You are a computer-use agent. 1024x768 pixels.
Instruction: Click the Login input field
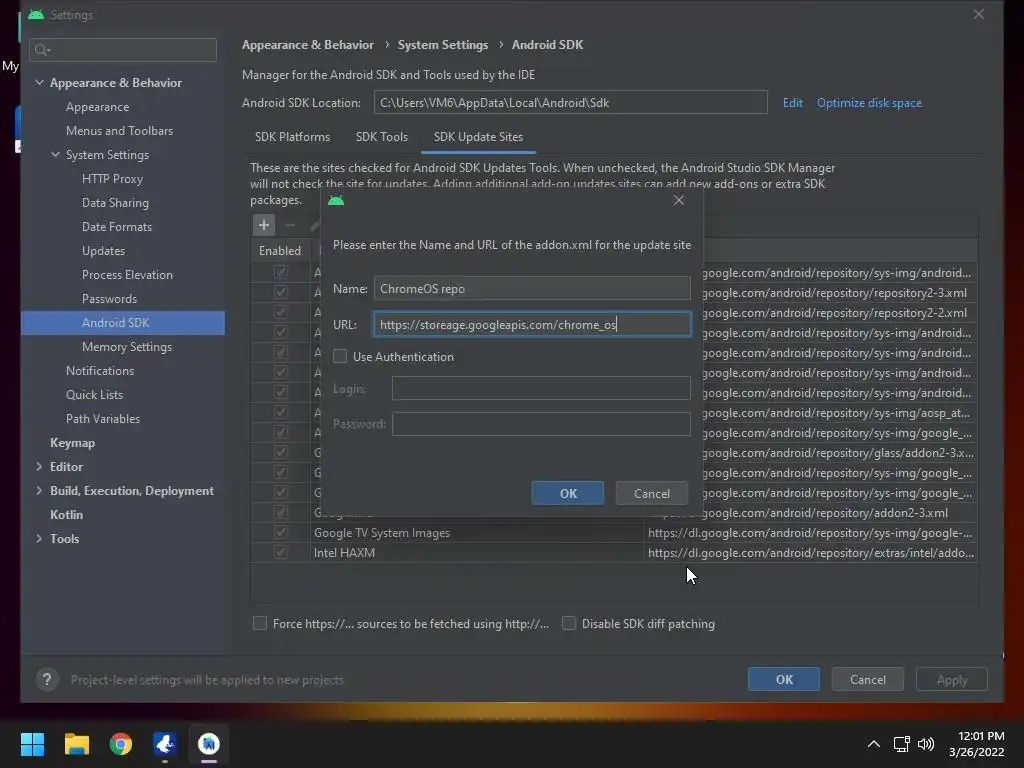tap(541, 389)
